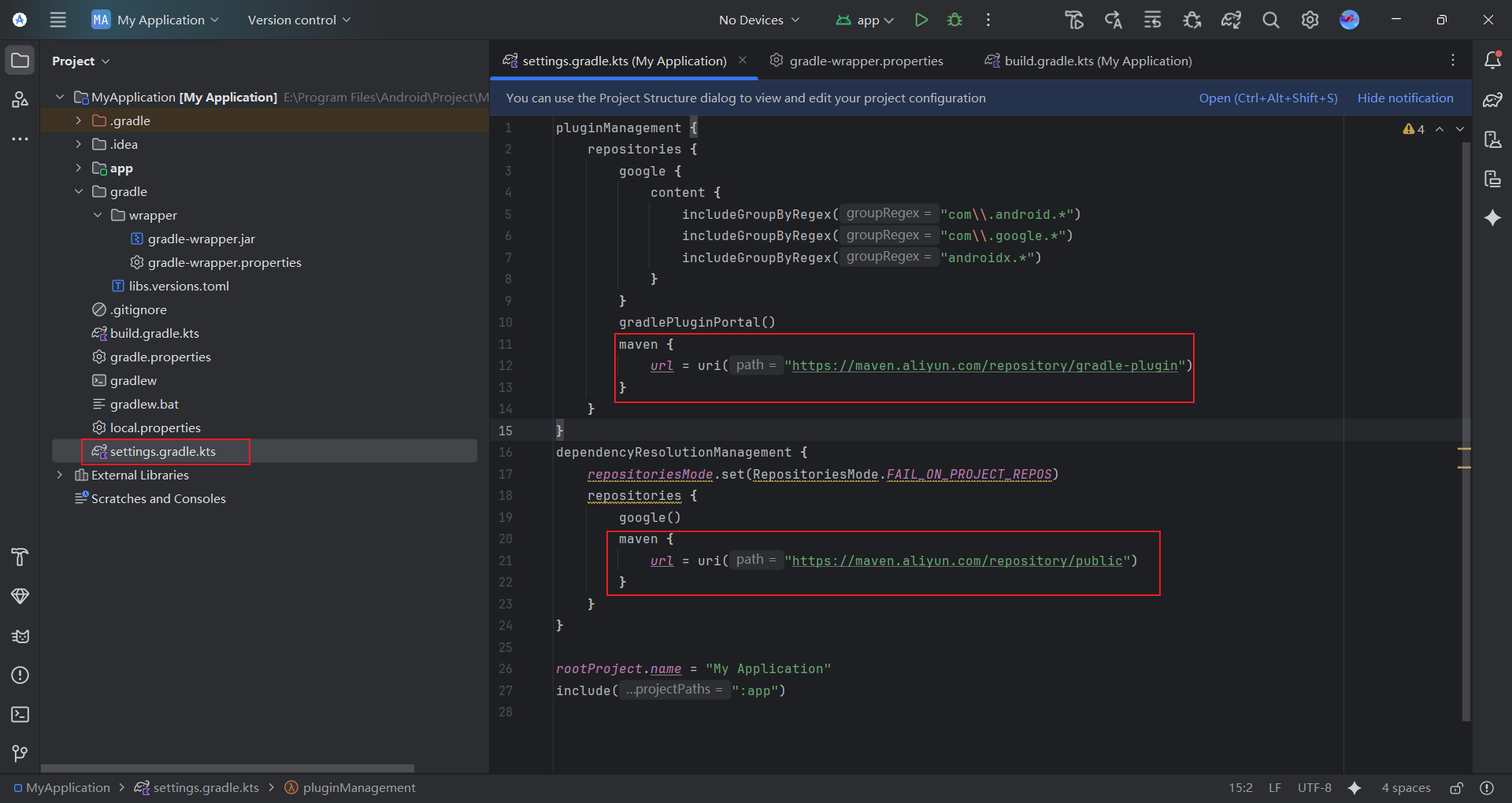Switch to gradle-wrapper.properties tab

pyautogui.click(x=865, y=61)
